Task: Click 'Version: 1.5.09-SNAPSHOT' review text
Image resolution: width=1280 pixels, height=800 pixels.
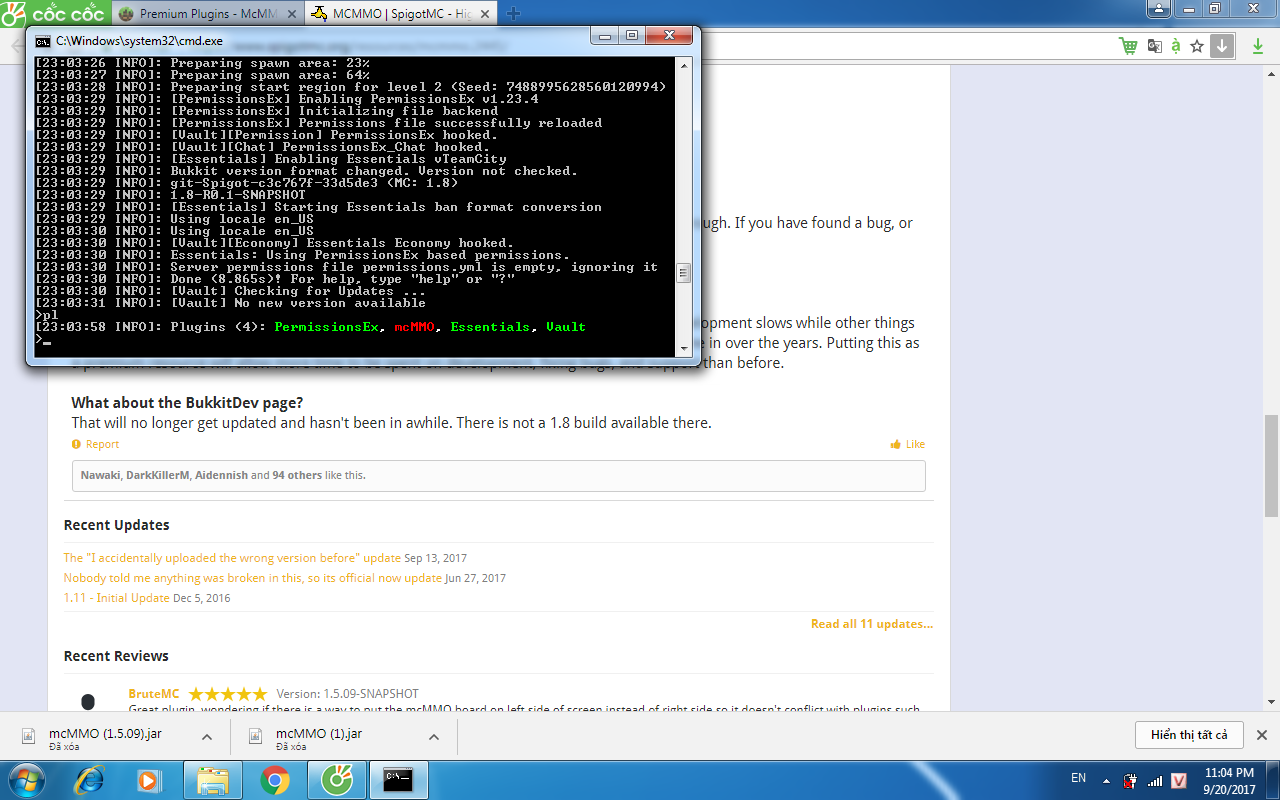Action: pos(348,694)
